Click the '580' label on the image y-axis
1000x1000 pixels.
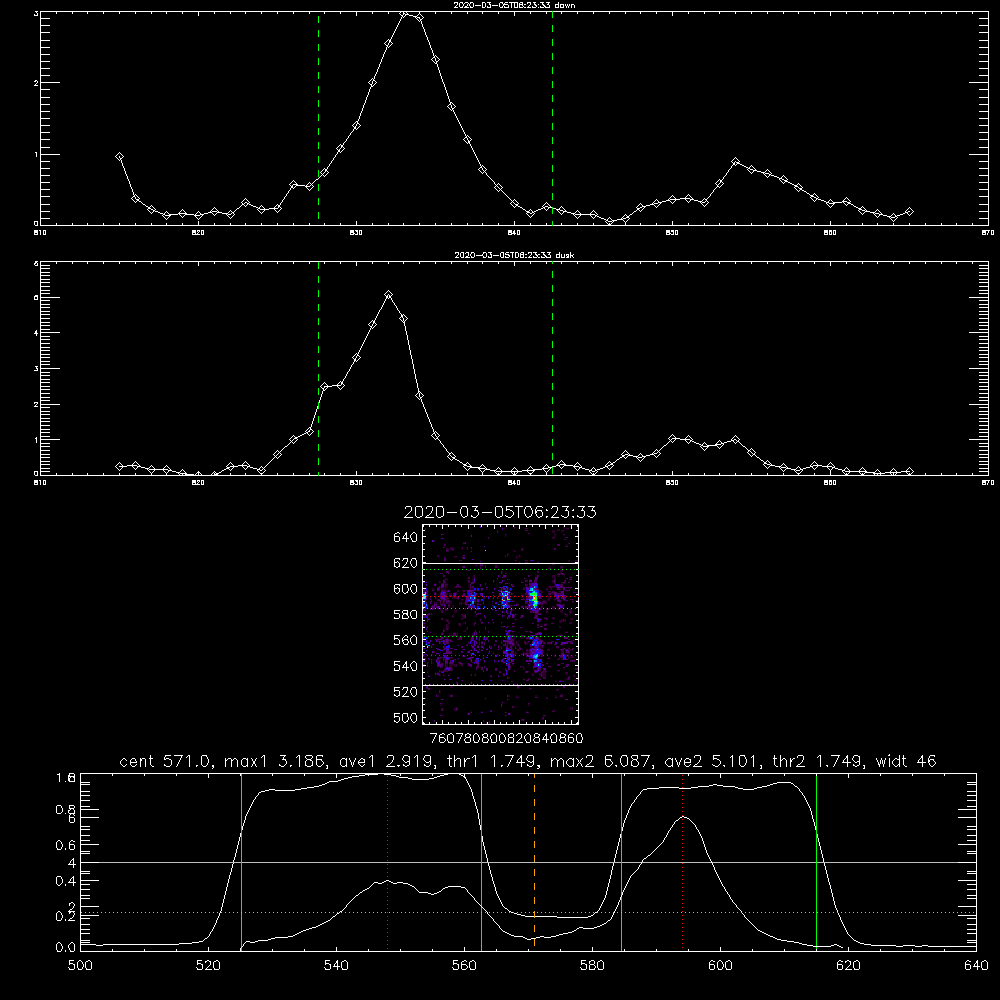tap(406, 615)
